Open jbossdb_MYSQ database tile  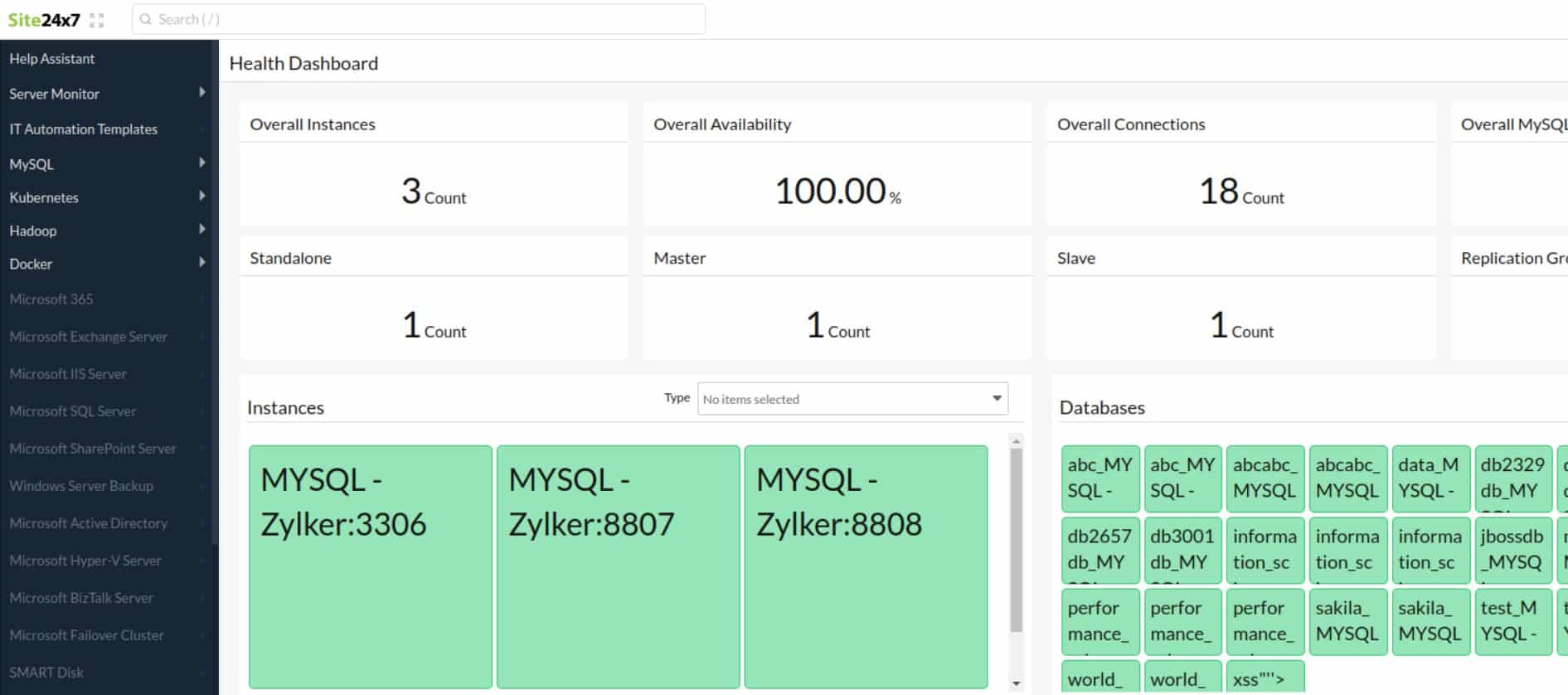point(1513,549)
